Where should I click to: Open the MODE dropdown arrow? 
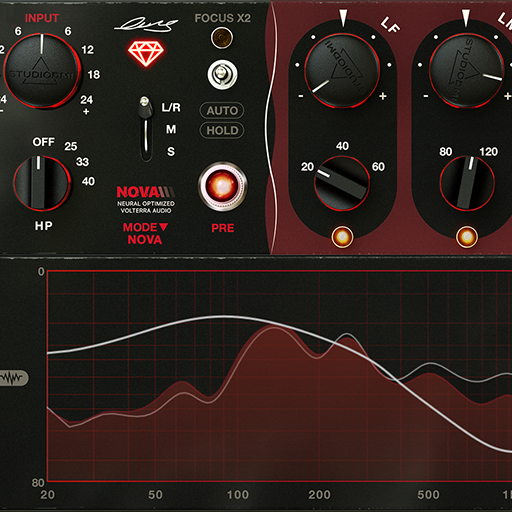(x=163, y=227)
